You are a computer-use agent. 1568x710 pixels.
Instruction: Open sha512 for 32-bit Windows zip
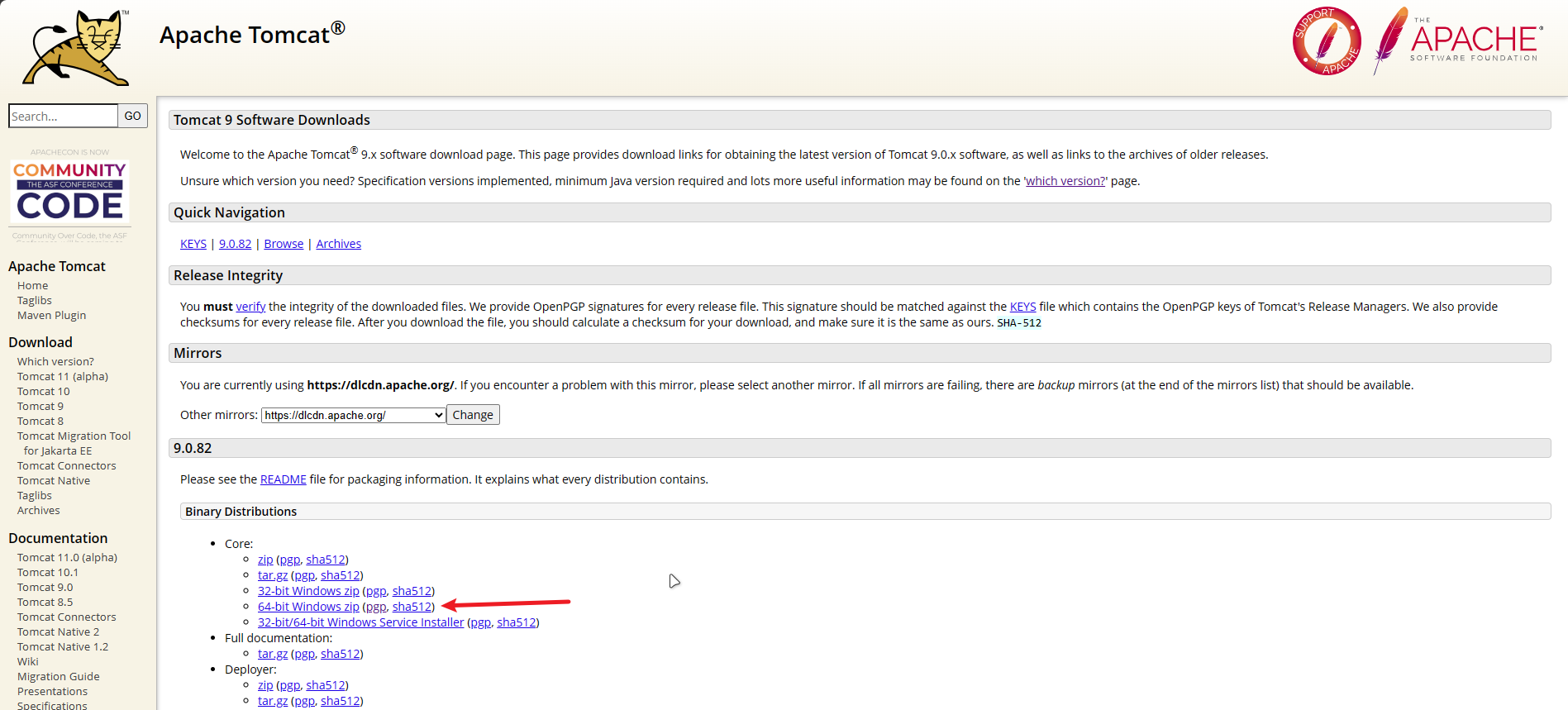pos(412,591)
